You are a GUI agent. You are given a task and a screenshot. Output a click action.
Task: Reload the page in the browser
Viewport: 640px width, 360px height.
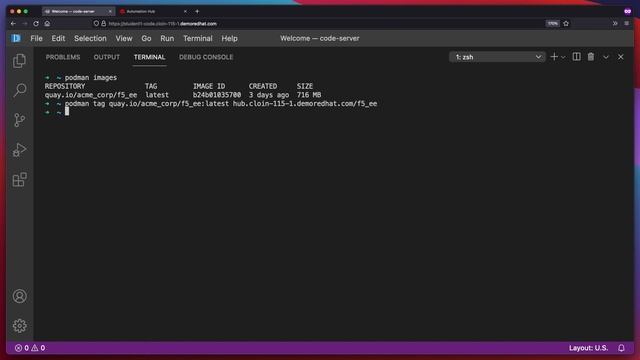[x=36, y=24]
